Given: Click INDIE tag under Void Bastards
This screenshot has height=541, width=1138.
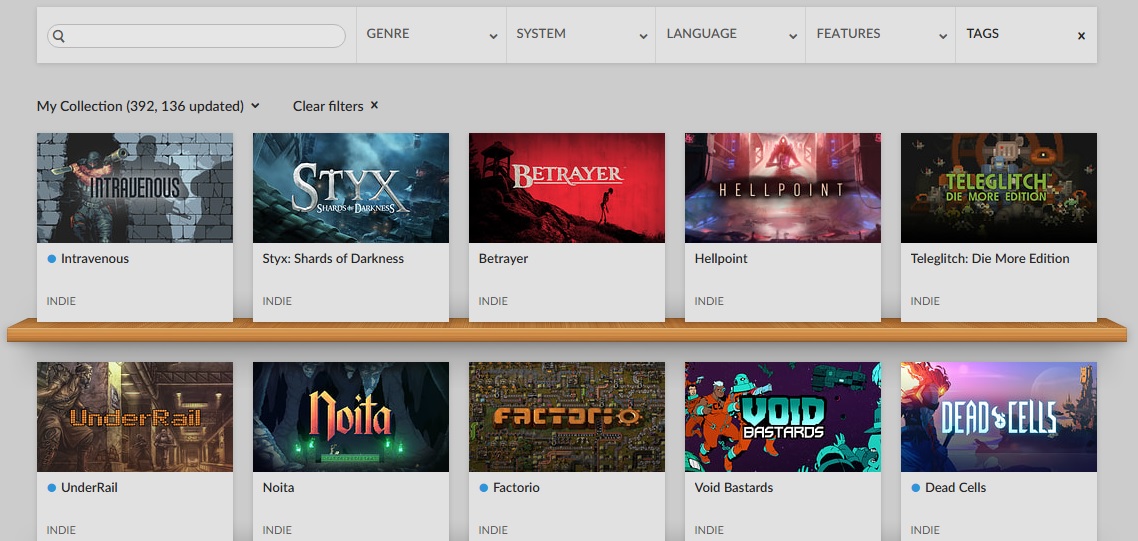Looking at the screenshot, I should tap(709, 531).
